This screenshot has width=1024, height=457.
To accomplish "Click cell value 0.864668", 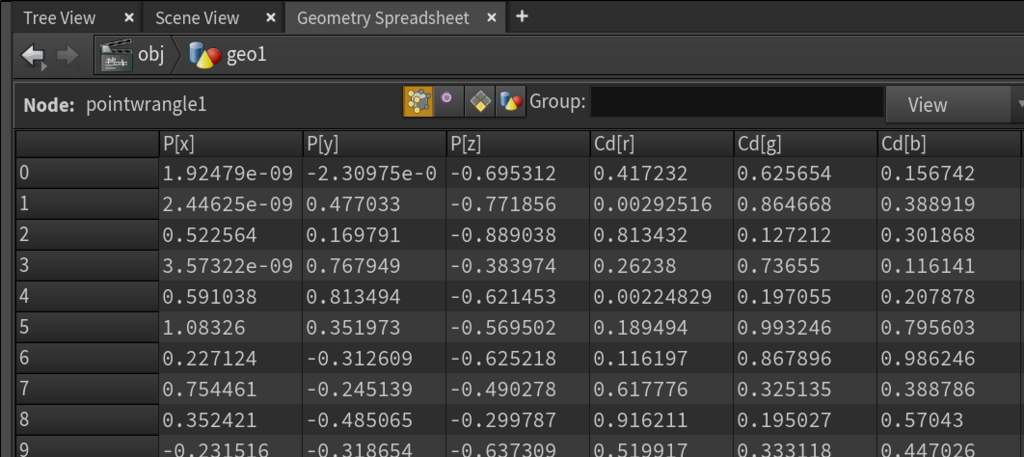I will (x=784, y=204).
